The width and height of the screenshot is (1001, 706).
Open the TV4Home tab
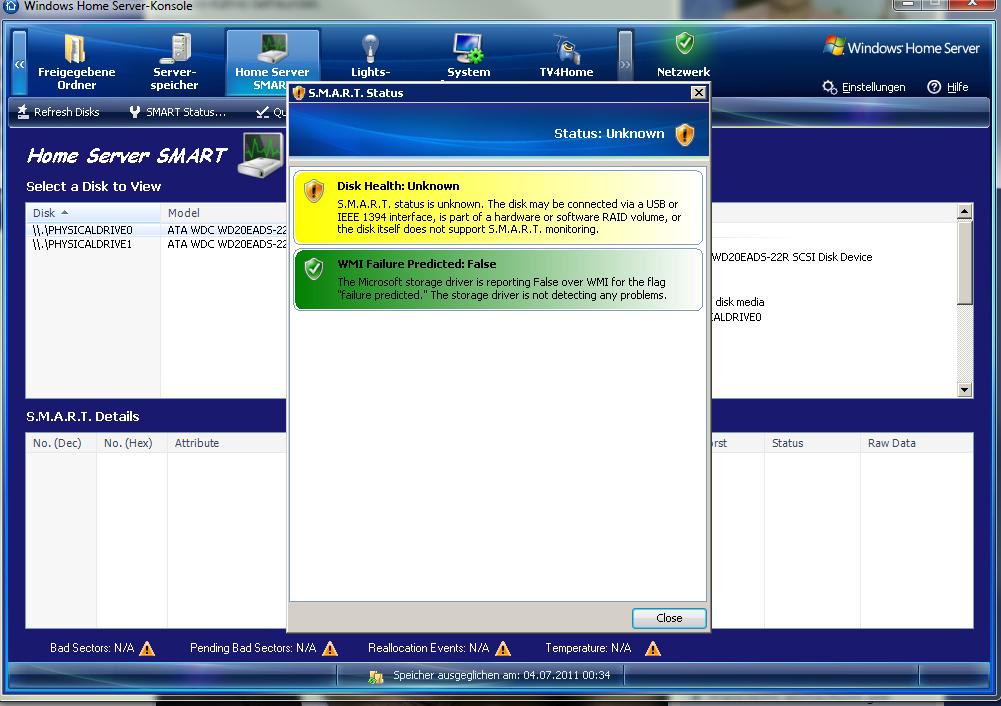pyautogui.click(x=566, y=57)
